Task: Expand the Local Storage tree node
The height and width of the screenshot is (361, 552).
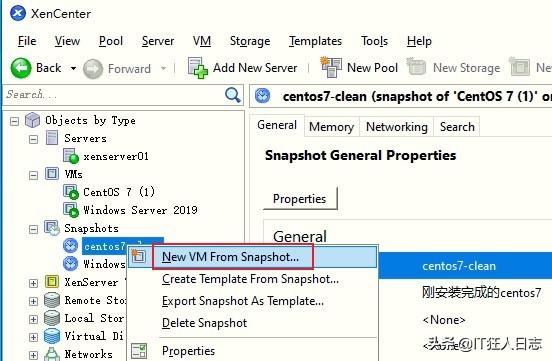Action: 33,319
